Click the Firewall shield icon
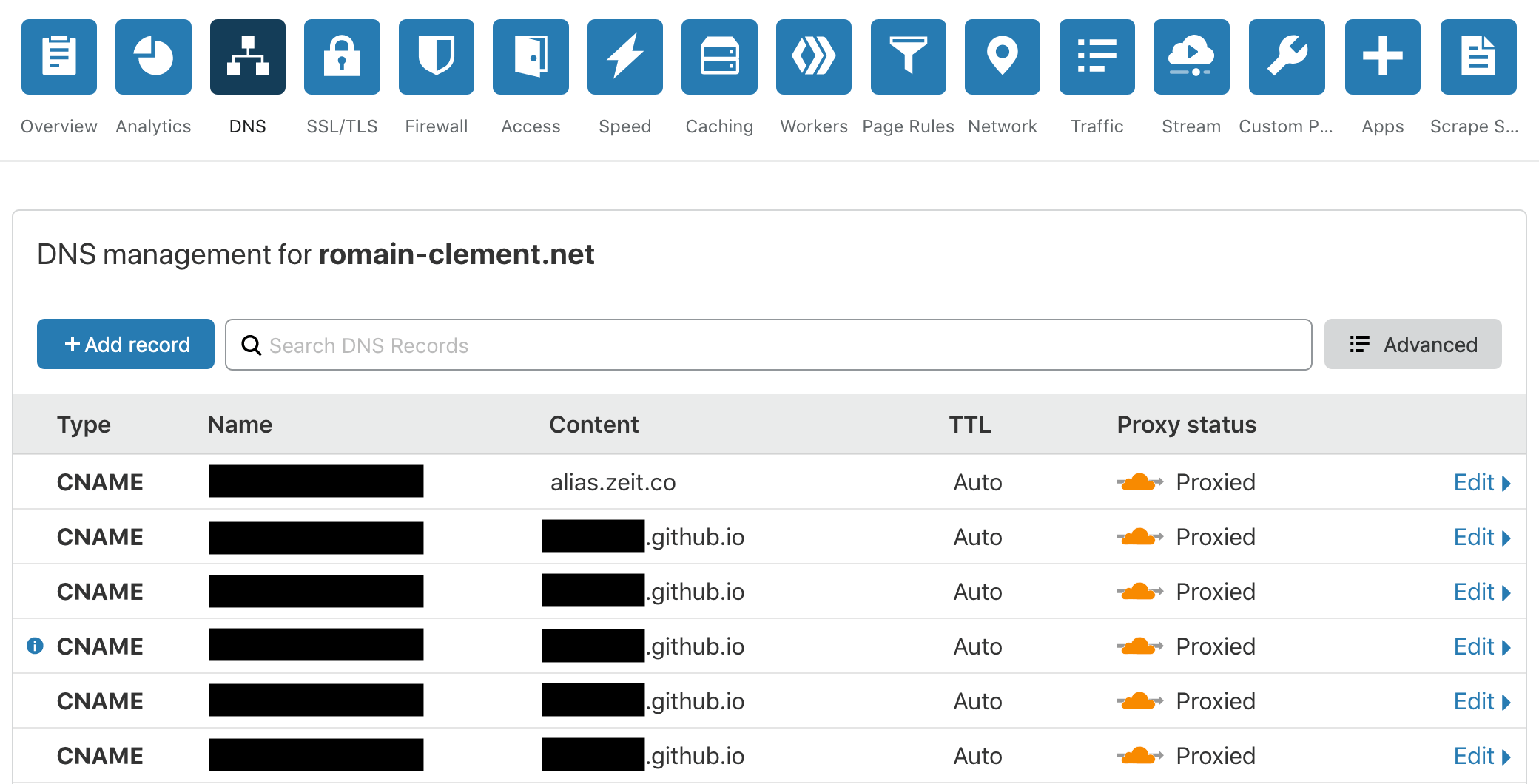This screenshot has height=784, width=1539. click(x=436, y=56)
